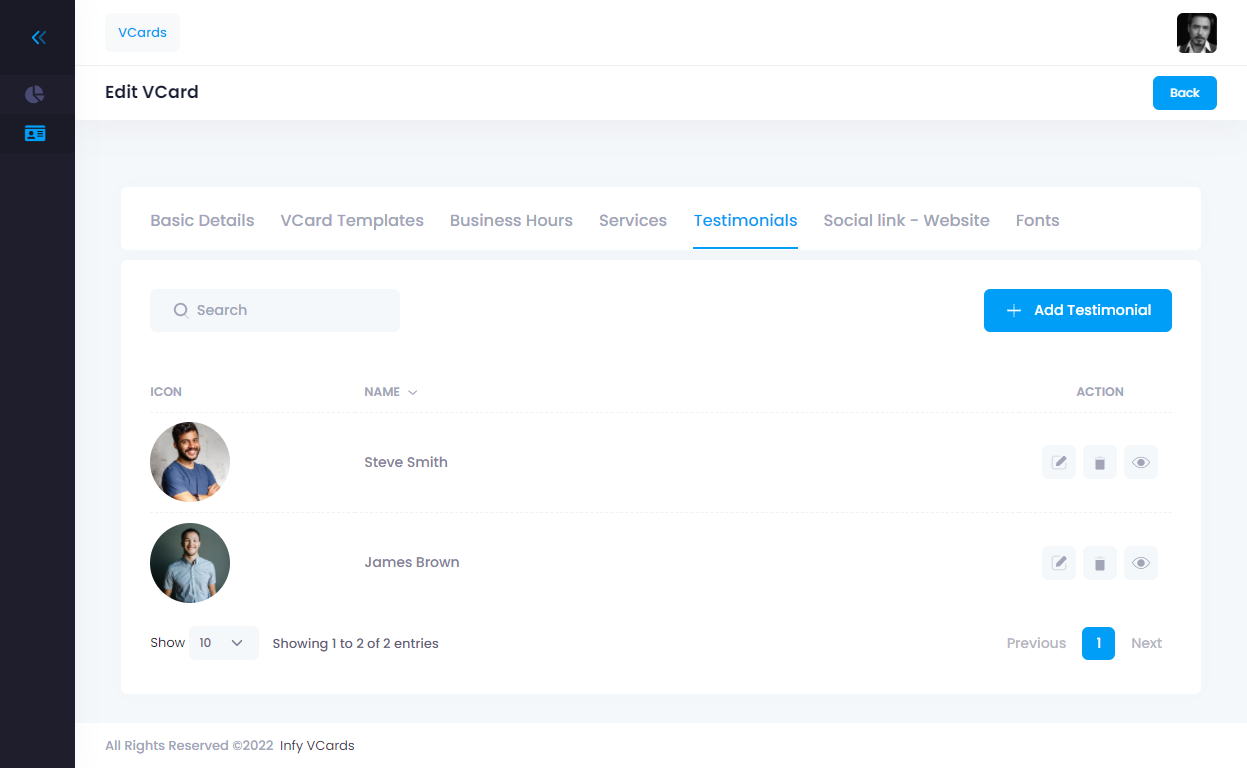Delete James Brown's testimonial

tap(1100, 563)
